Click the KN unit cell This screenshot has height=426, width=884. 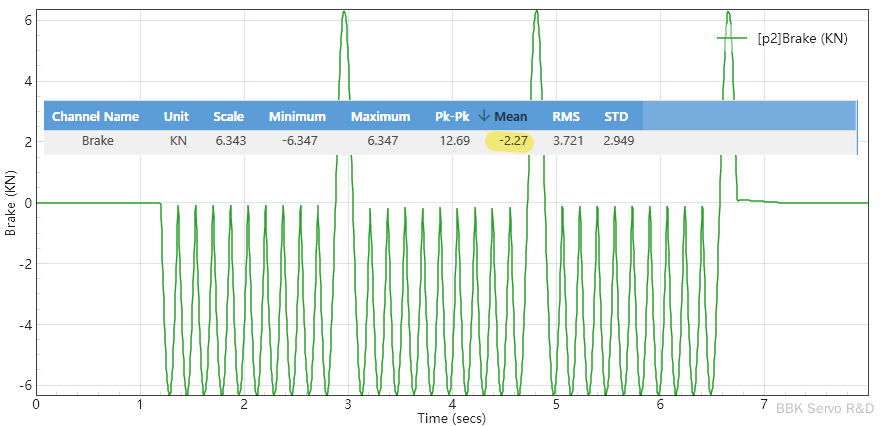[178, 141]
